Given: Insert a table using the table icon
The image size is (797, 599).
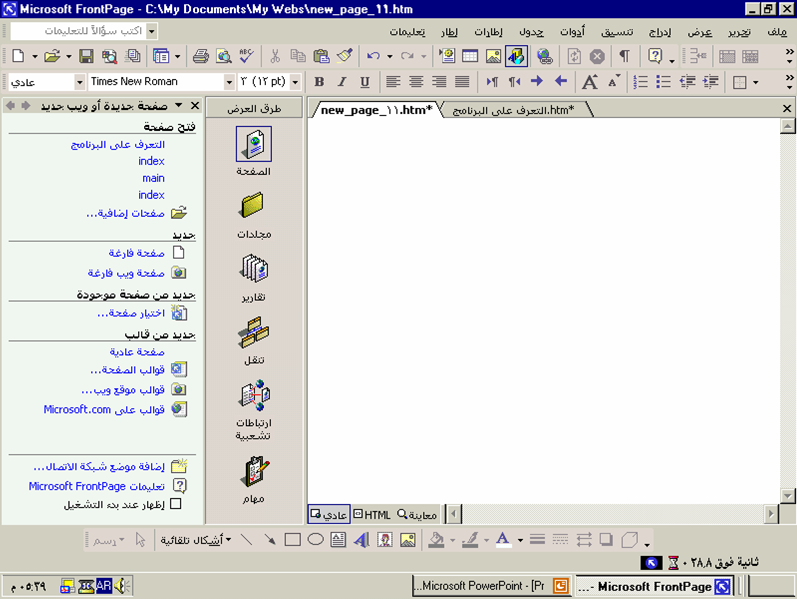Looking at the screenshot, I should 470,56.
